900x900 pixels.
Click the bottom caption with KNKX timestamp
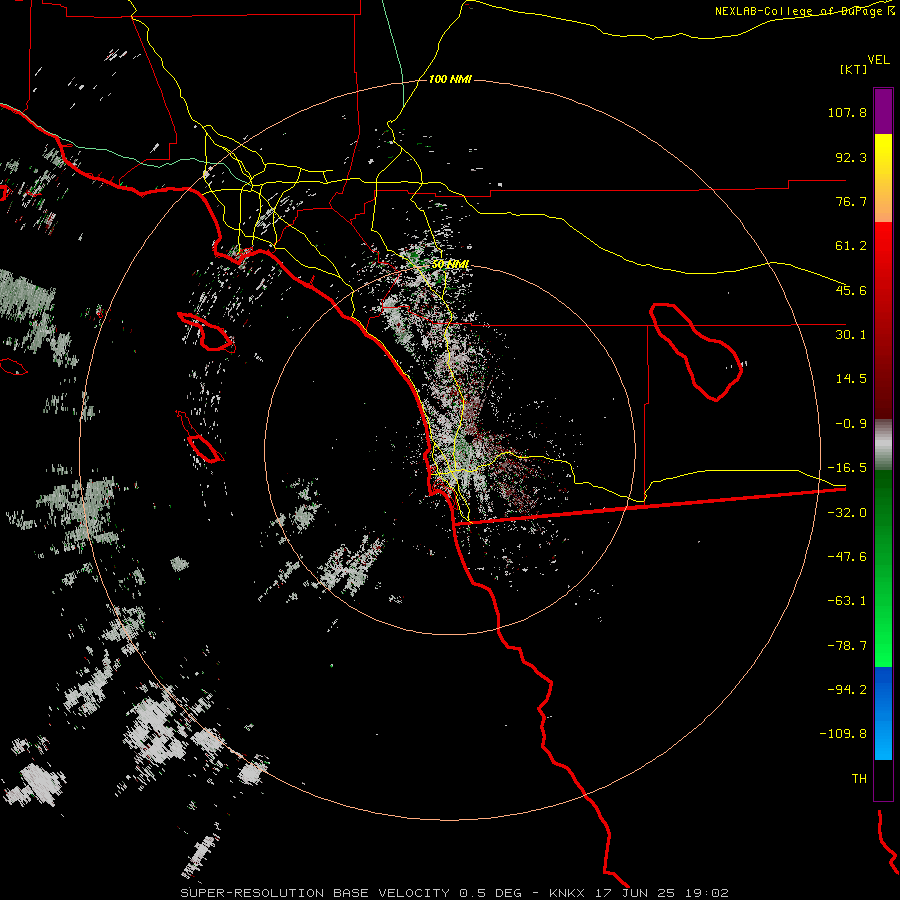pos(454,893)
